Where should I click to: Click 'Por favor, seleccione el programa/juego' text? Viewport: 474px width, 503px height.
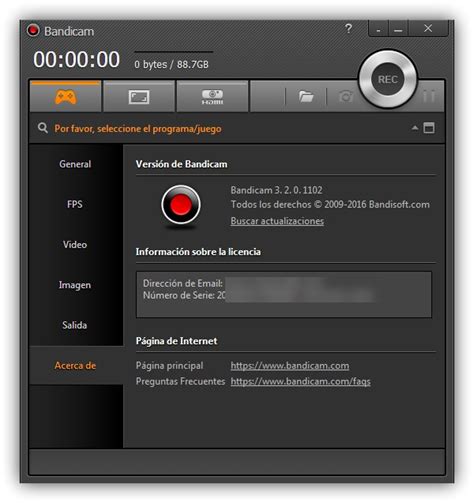click(138, 129)
